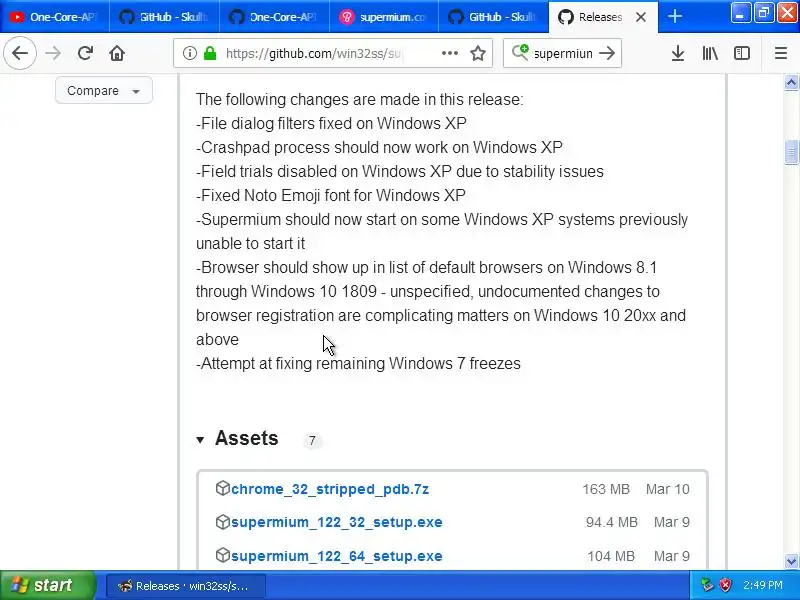Bookmark this page with the star
This screenshot has height=600, width=800.
pyautogui.click(x=478, y=53)
